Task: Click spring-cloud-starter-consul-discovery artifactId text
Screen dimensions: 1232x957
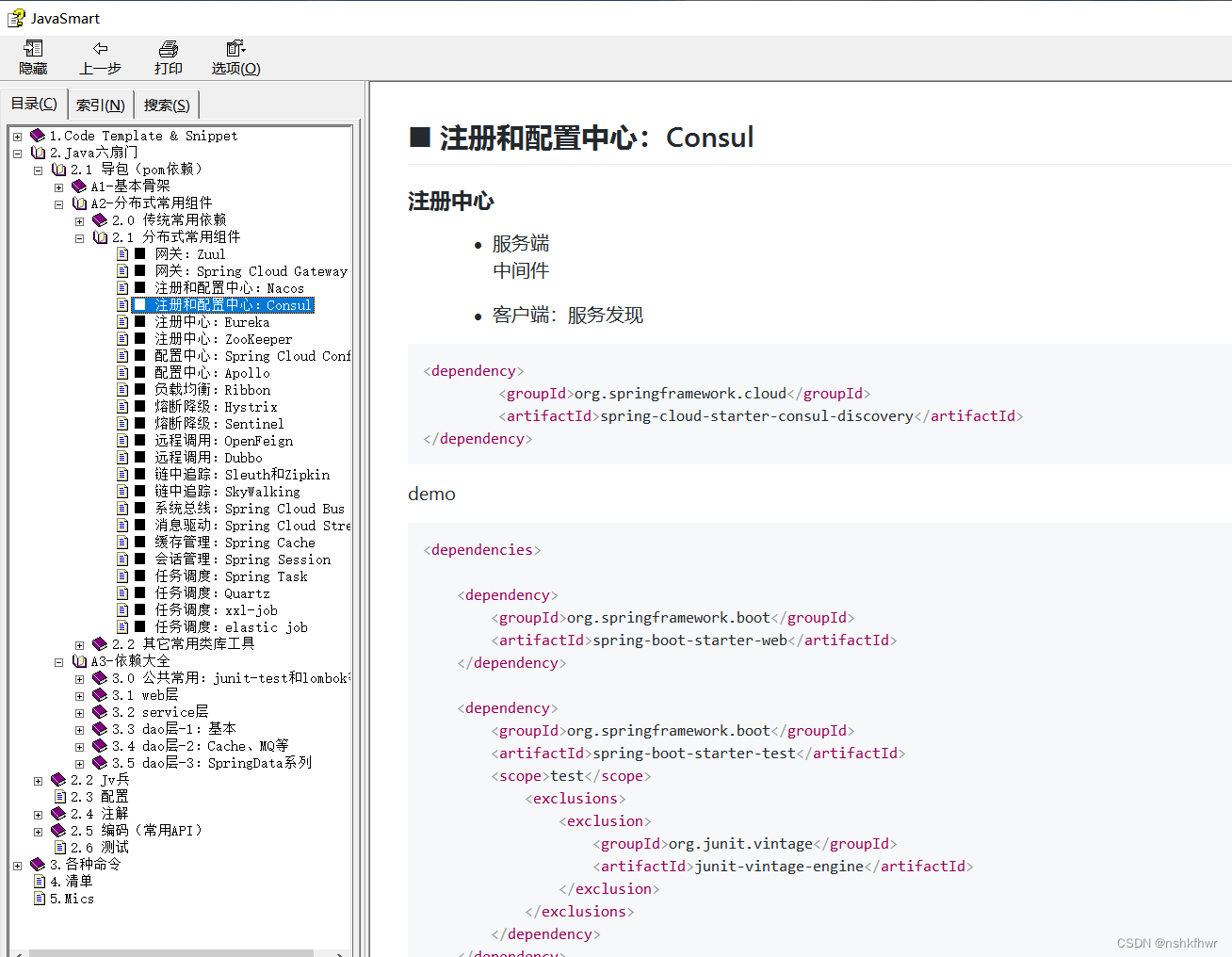Action: tap(756, 416)
